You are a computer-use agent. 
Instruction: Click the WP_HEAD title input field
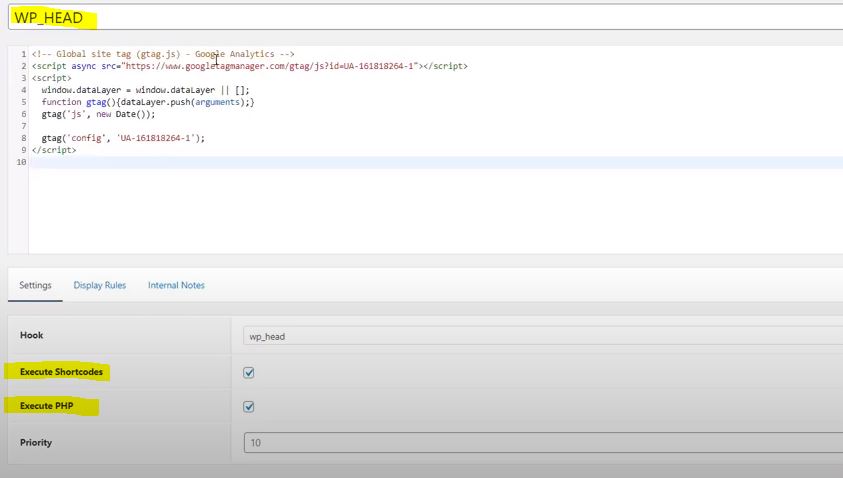pyautogui.click(x=425, y=17)
